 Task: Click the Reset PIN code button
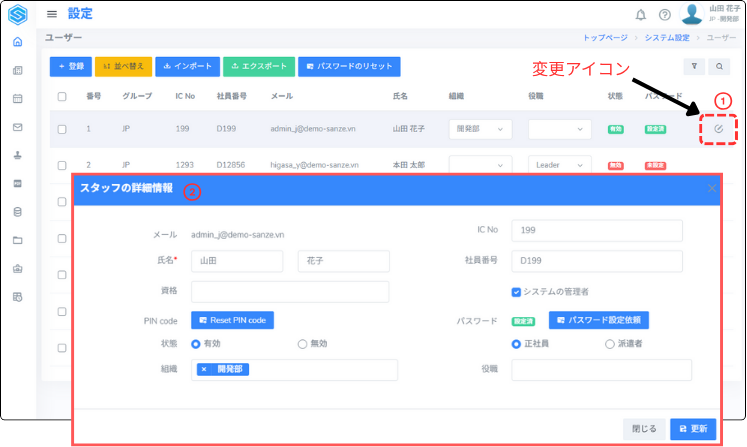(232, 320)
